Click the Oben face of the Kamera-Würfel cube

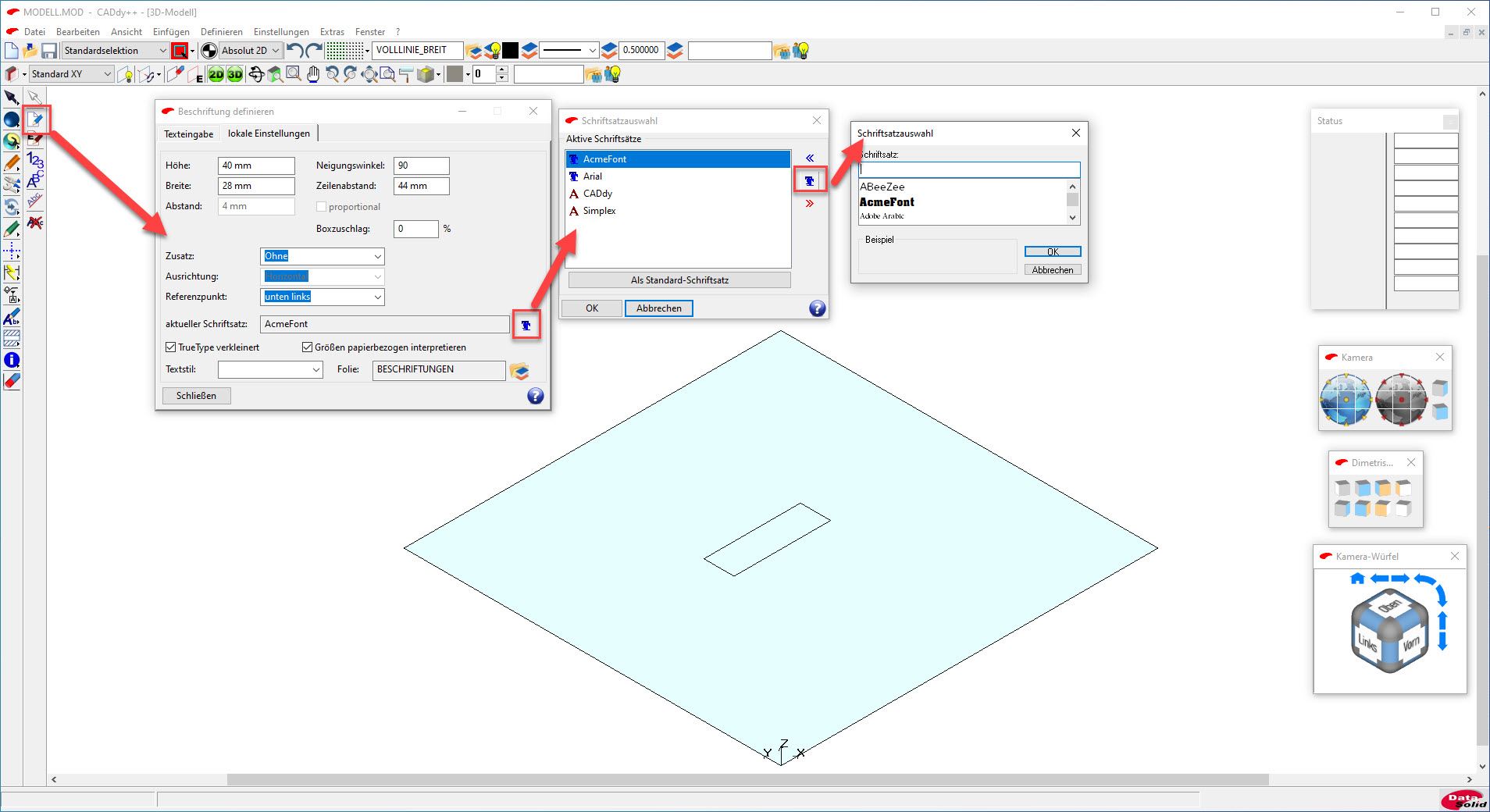[1389, 605]
